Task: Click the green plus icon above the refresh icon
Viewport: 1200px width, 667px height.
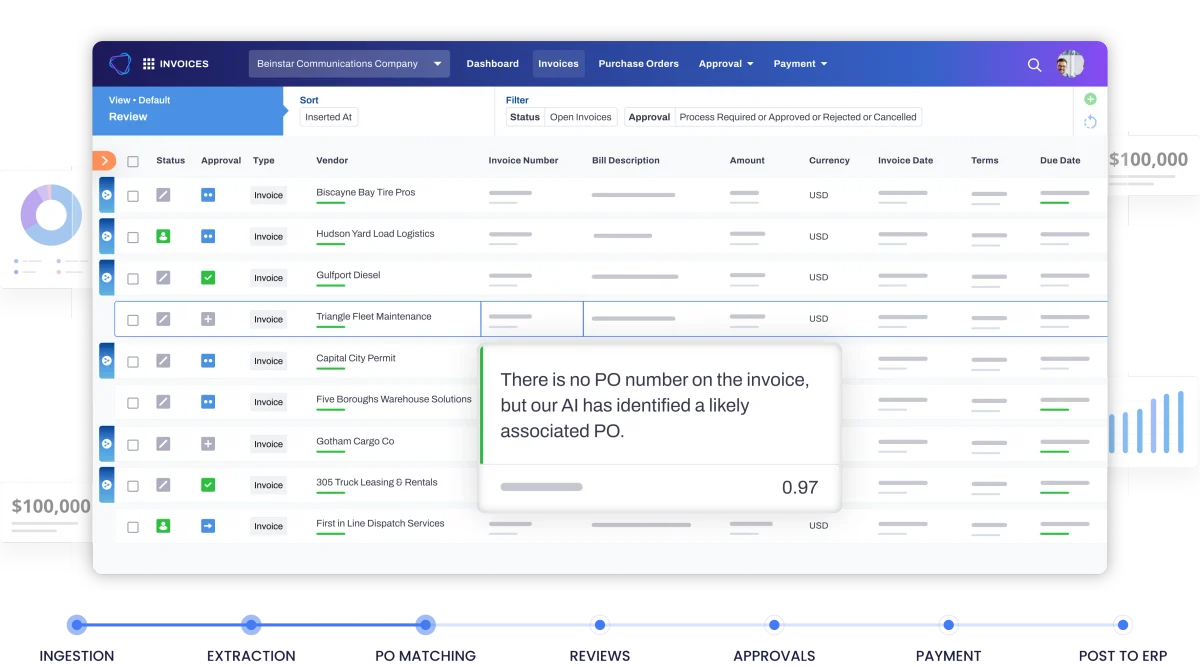Action: click(1090, 99)
